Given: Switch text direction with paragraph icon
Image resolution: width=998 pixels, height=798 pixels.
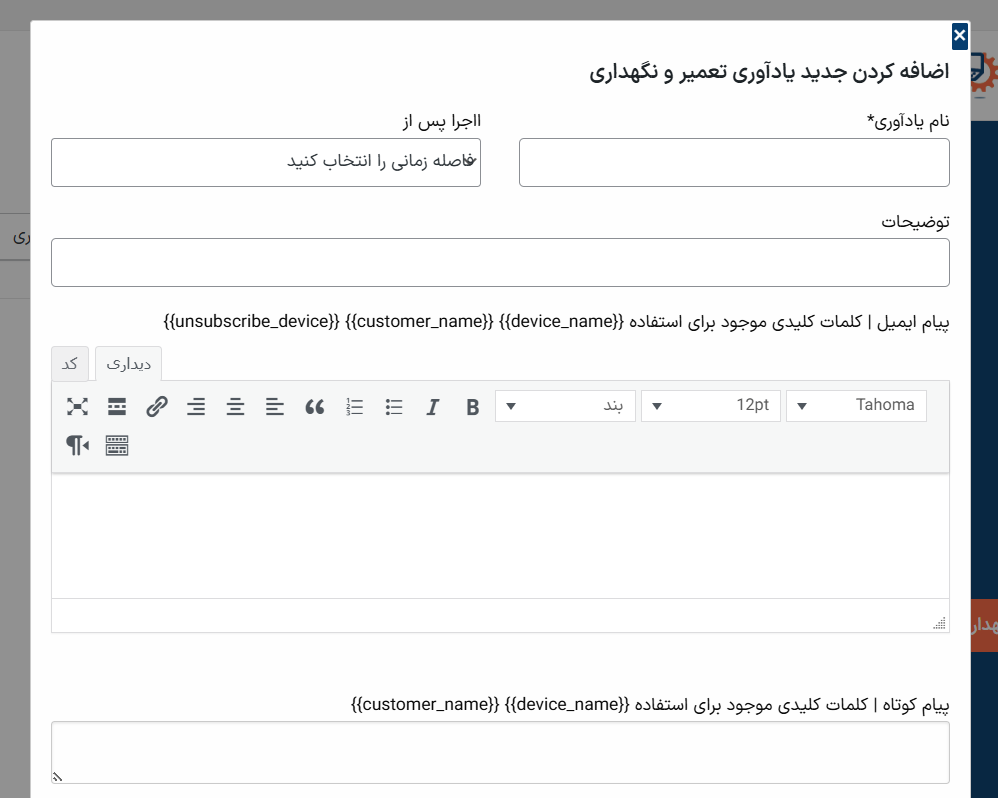Looking at the screenshot, I should tap(77, 445).
